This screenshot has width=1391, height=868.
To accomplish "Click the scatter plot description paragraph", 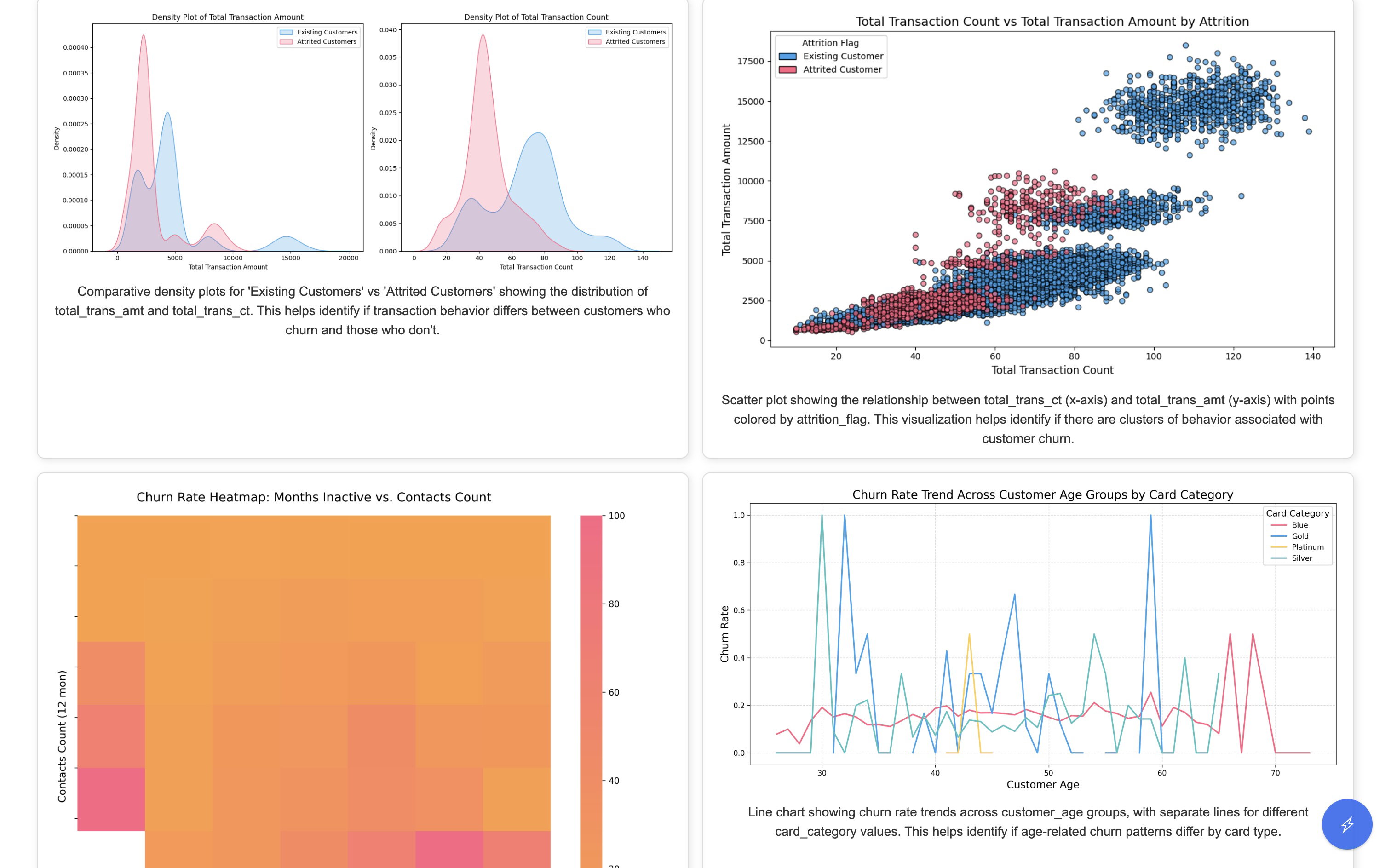I will pyautogui.click(x=1028, y=419).
